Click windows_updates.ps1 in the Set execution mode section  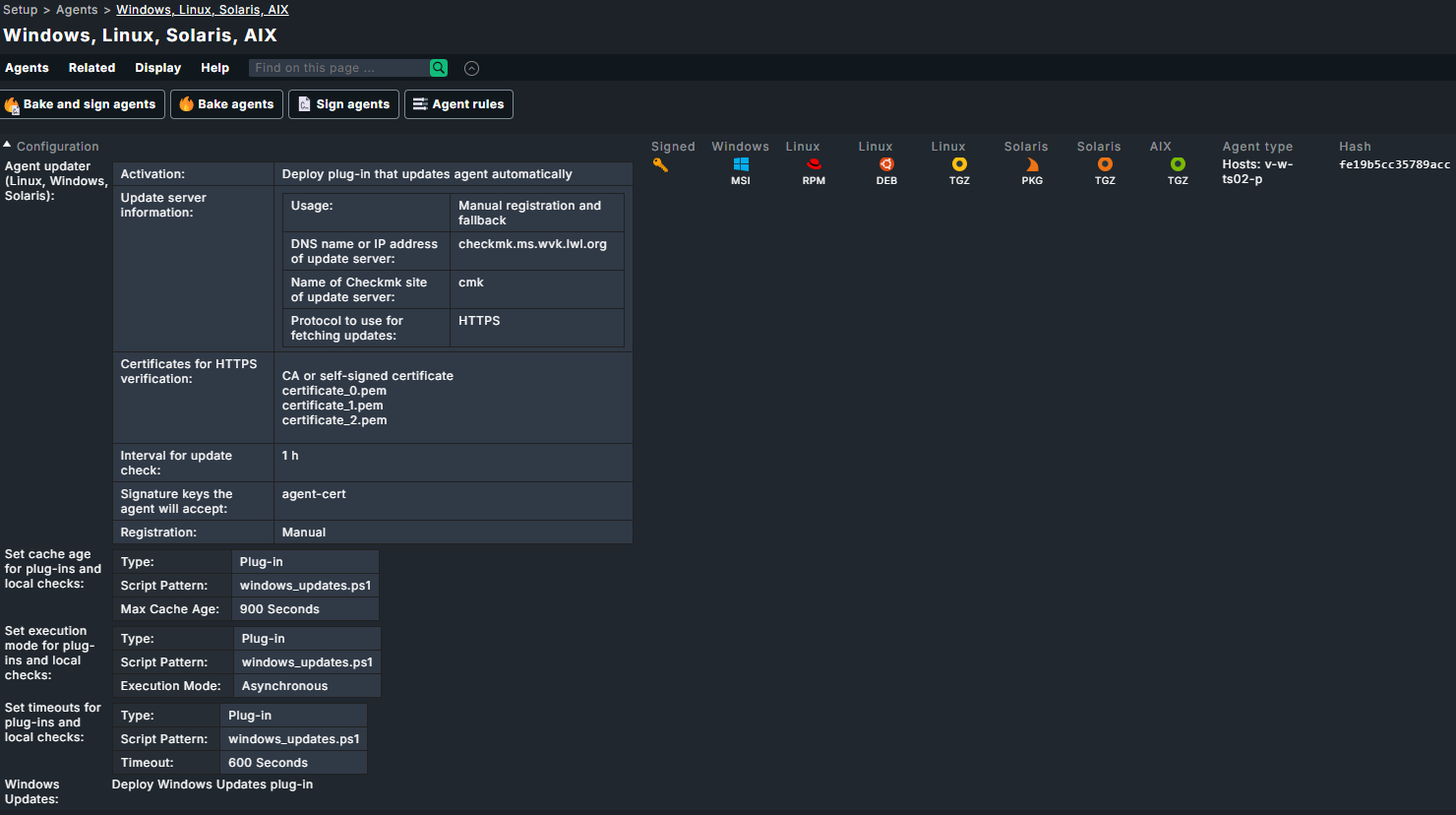[x=308, y=662]
